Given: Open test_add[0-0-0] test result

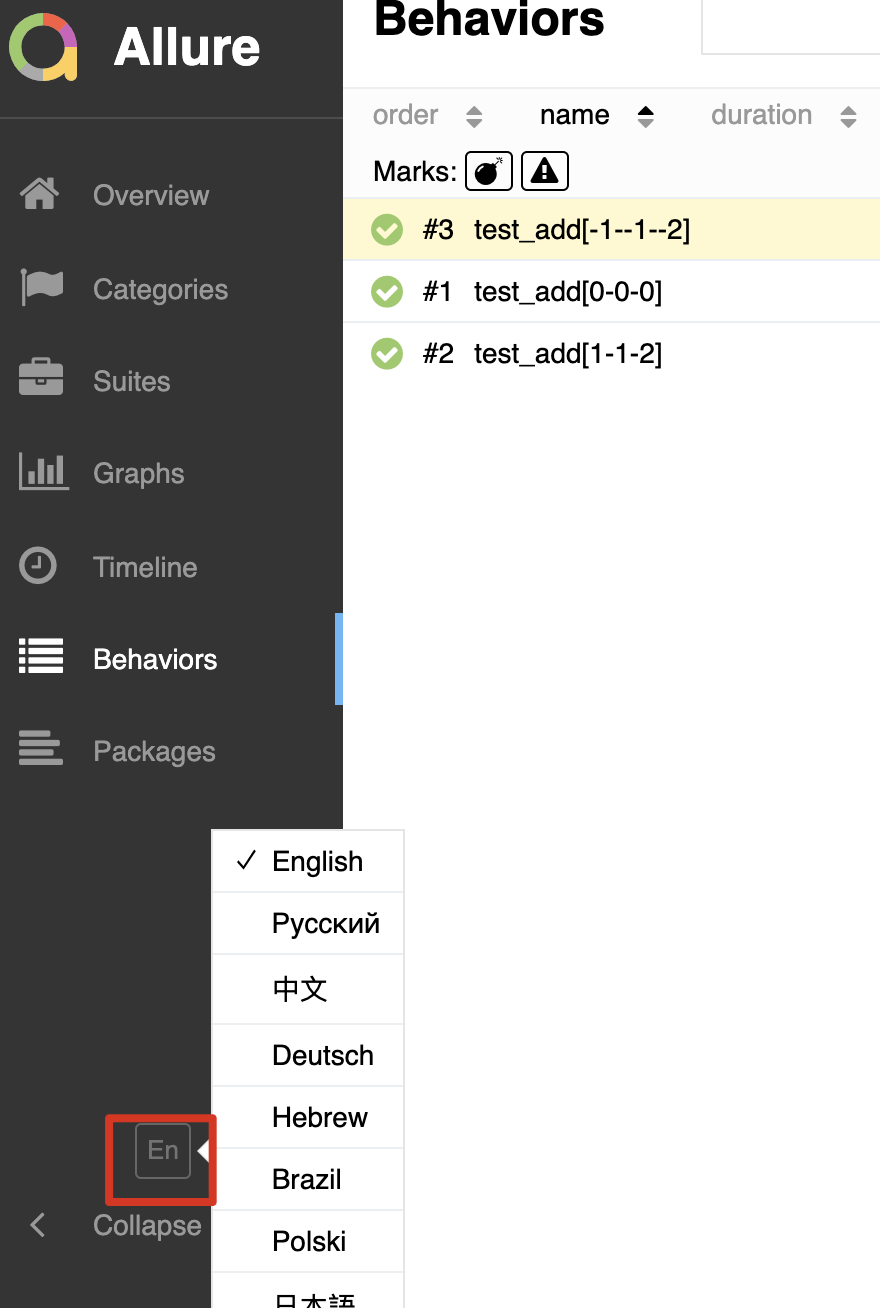Looking at the screenshot, I should tap(567, 292).
